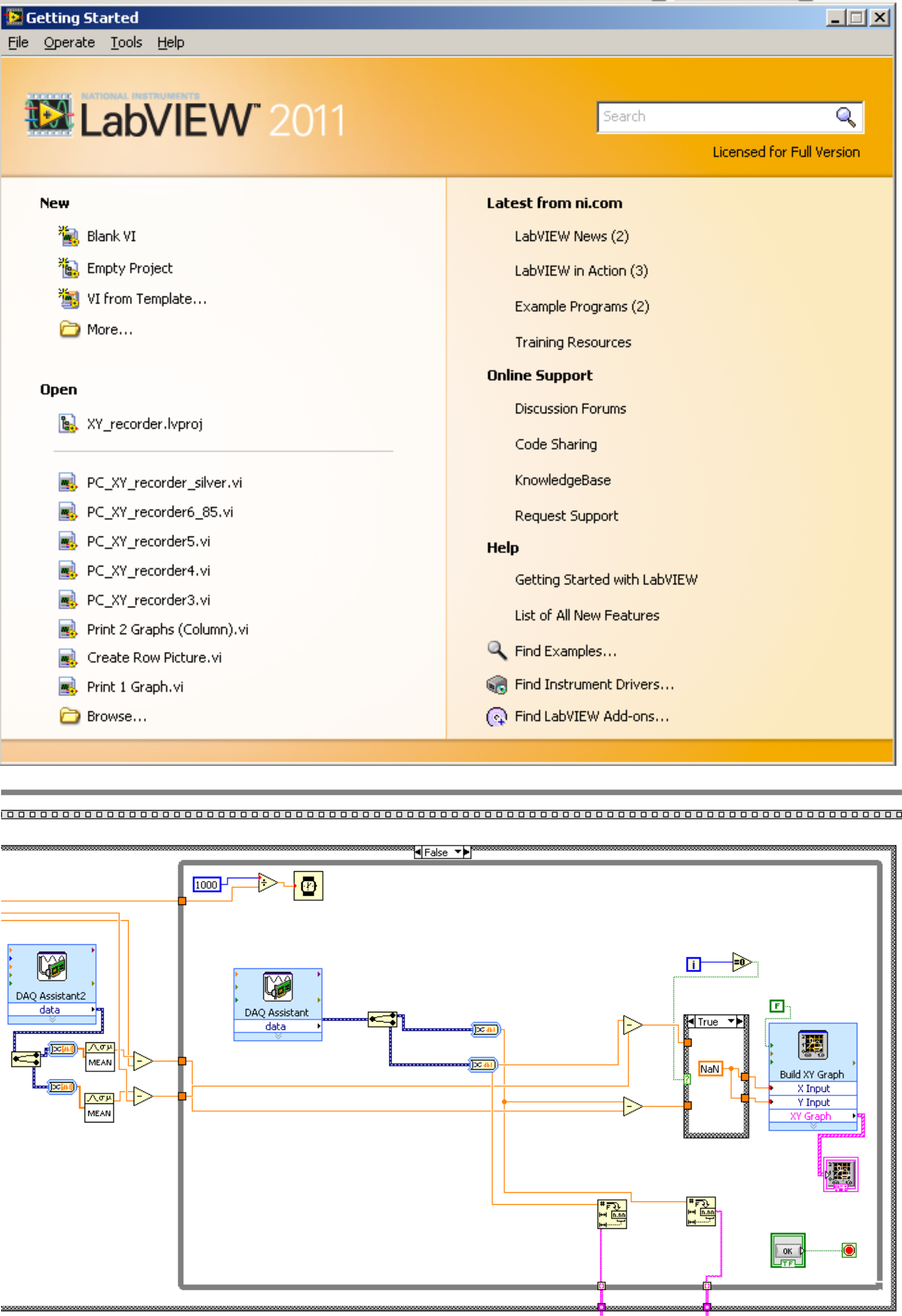Click the Print 1 Graph.vi file icon
The image size is (902, 1316).
pyautogui.click(x=68, y=687)
